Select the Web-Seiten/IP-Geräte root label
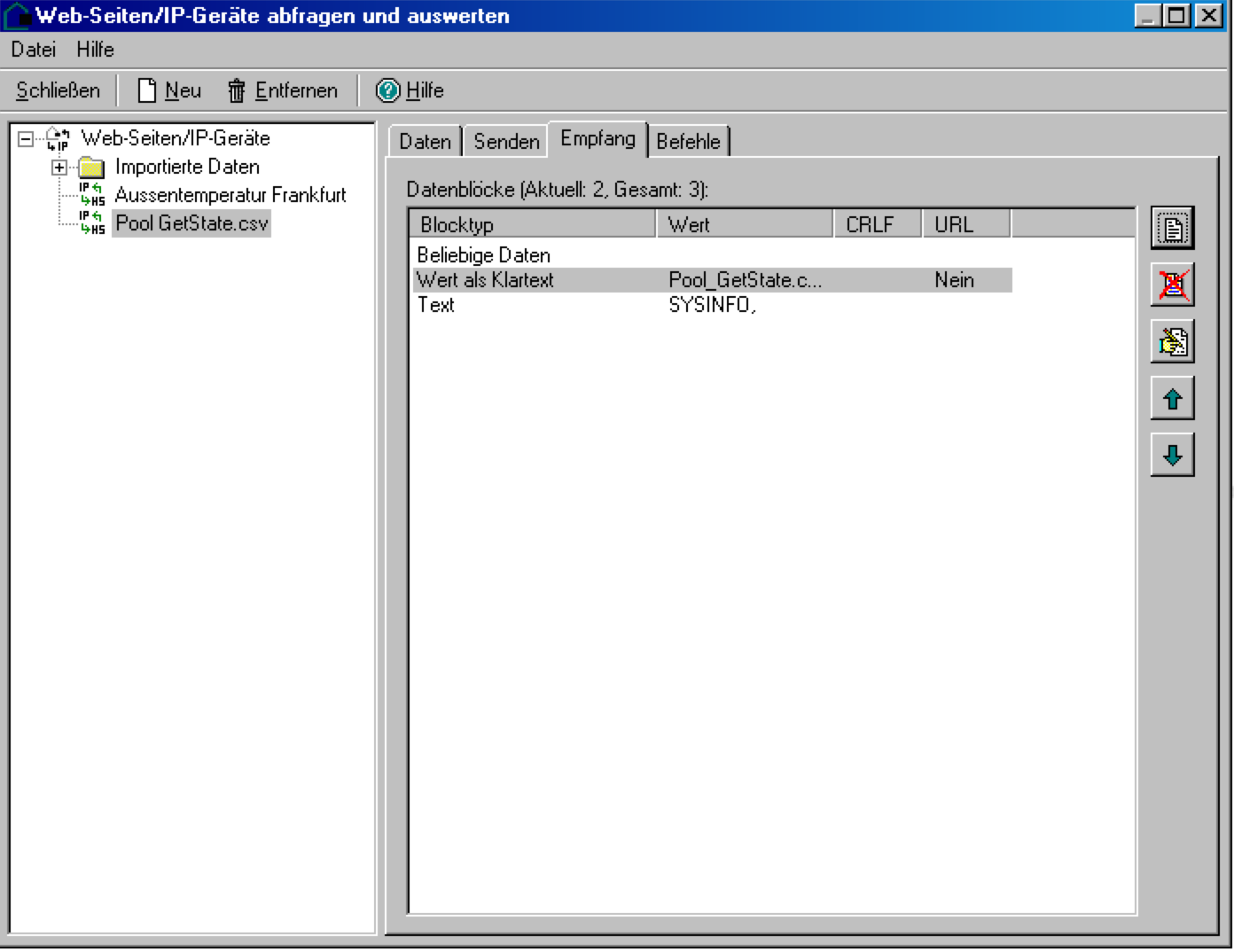The width and height of the screenshot is (1234, 952). [176, 138]
